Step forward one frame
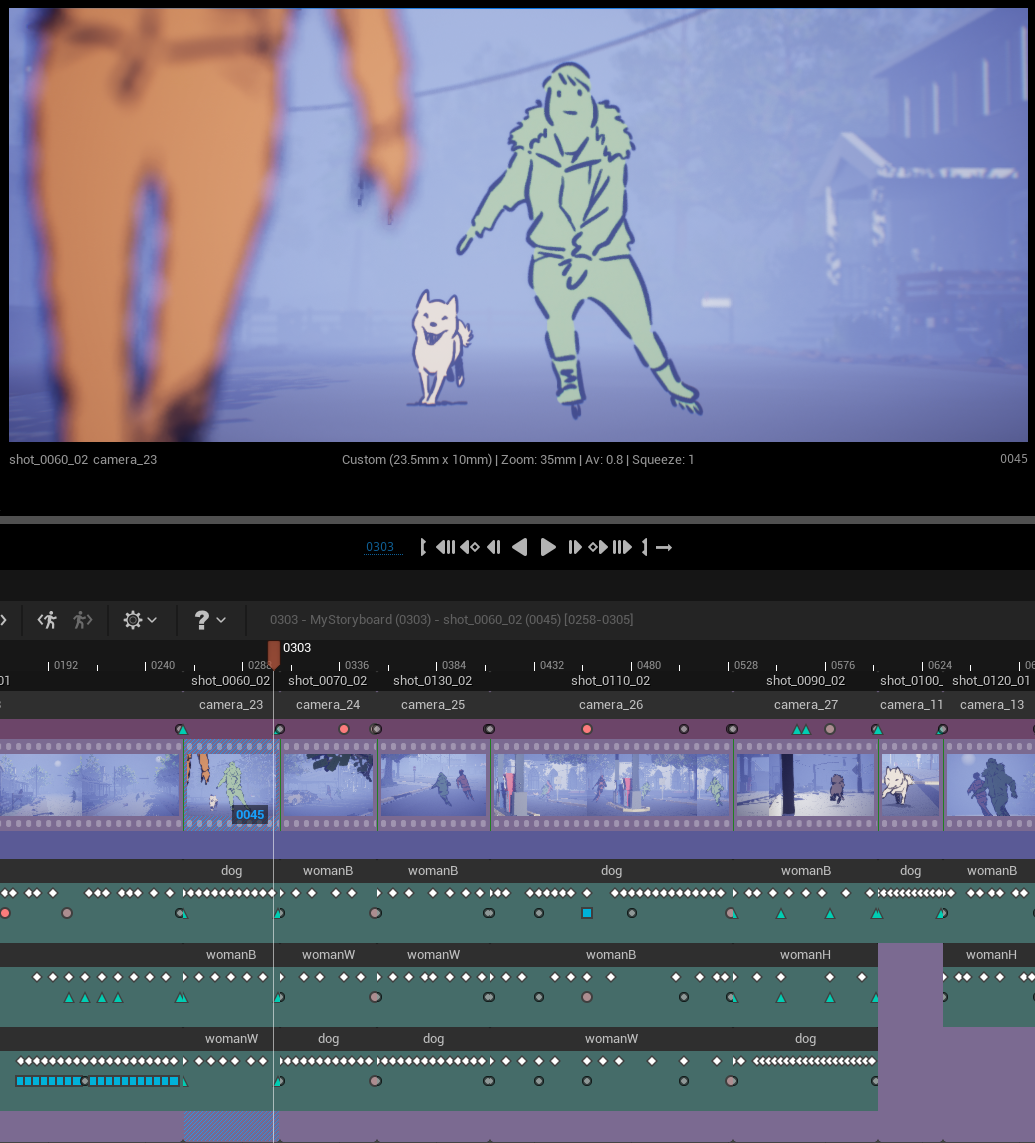The width and height of the screenshot is (1035, 1143). pos(574,547)
